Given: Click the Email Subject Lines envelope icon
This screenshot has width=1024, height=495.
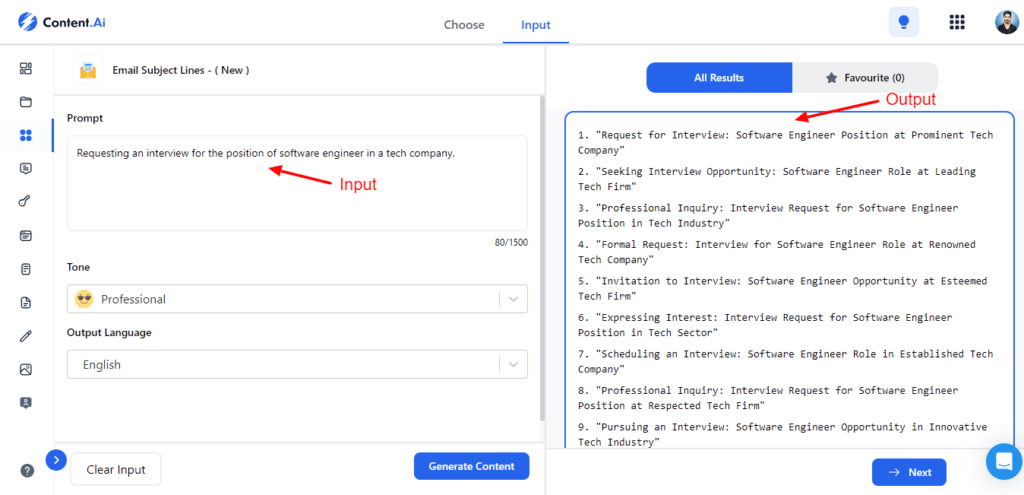Looking at the screenshot, I should tap(88, 70).
